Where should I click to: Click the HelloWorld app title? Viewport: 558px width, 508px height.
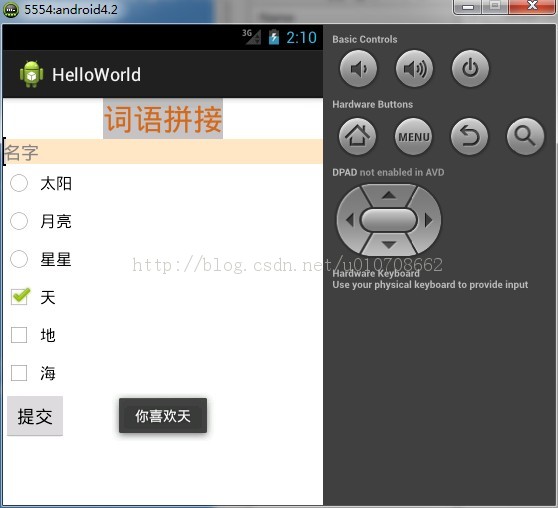pos(96,75)
